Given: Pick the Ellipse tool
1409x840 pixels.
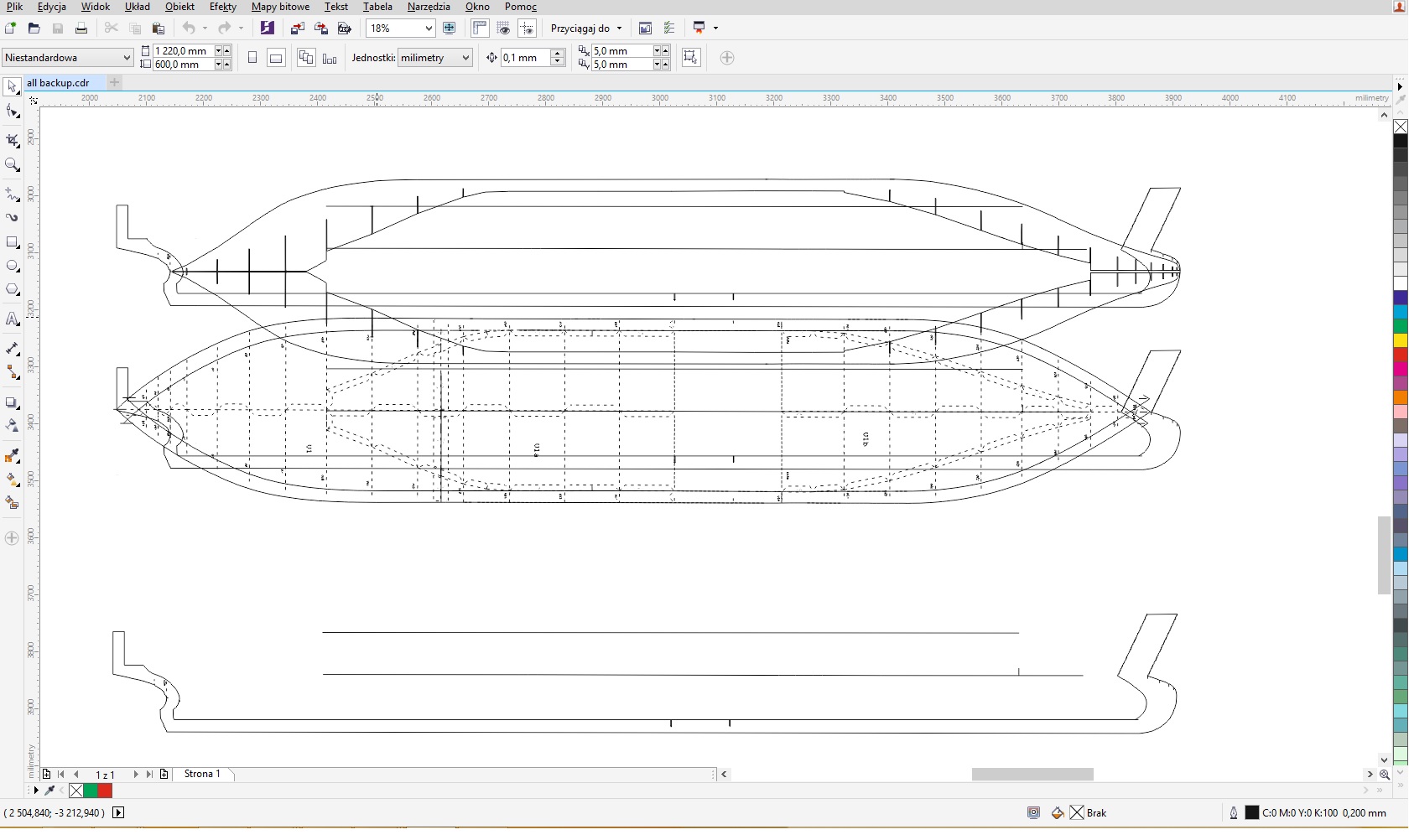Looking at the screenshot, I should [x=12, y=266].
